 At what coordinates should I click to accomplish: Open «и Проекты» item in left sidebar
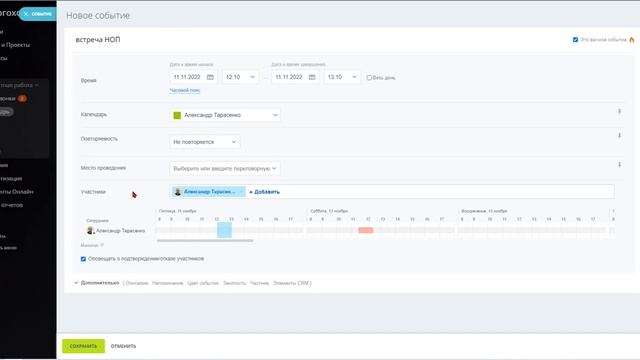pos(15,45)
